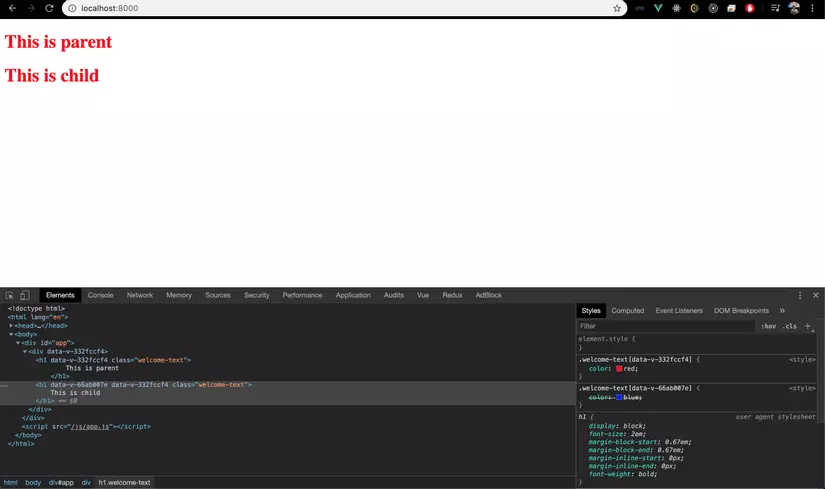Activate the inspect element picker tool
The image size is (825, 489).
[x=9, y=295]
